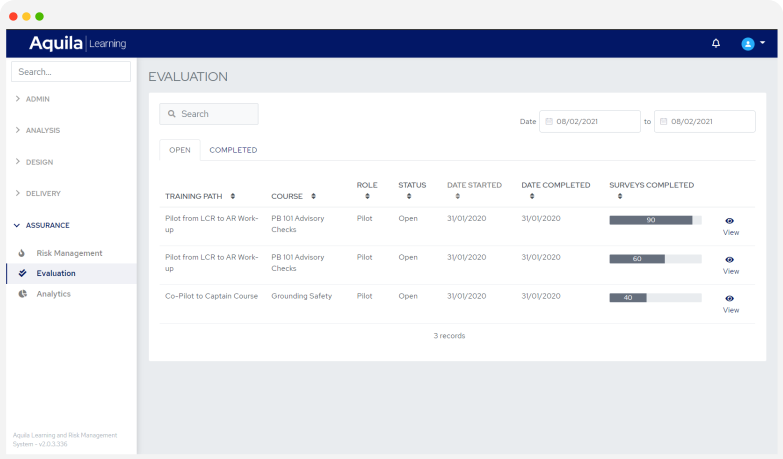Click the eye icon for 90% survey row
783x459 pixels.
[730, 220]
